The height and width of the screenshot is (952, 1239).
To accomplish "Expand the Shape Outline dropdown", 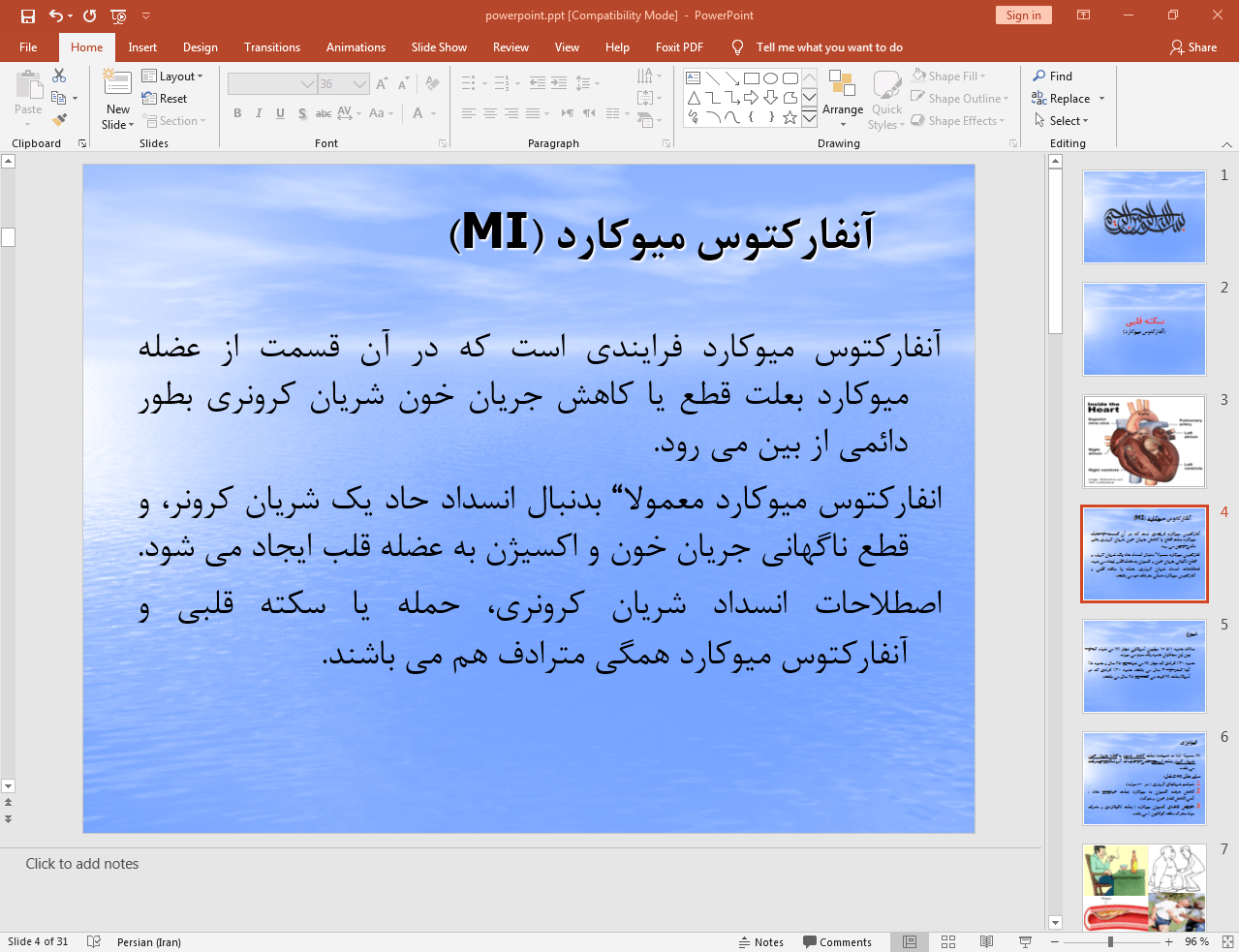I will [960, 98].
